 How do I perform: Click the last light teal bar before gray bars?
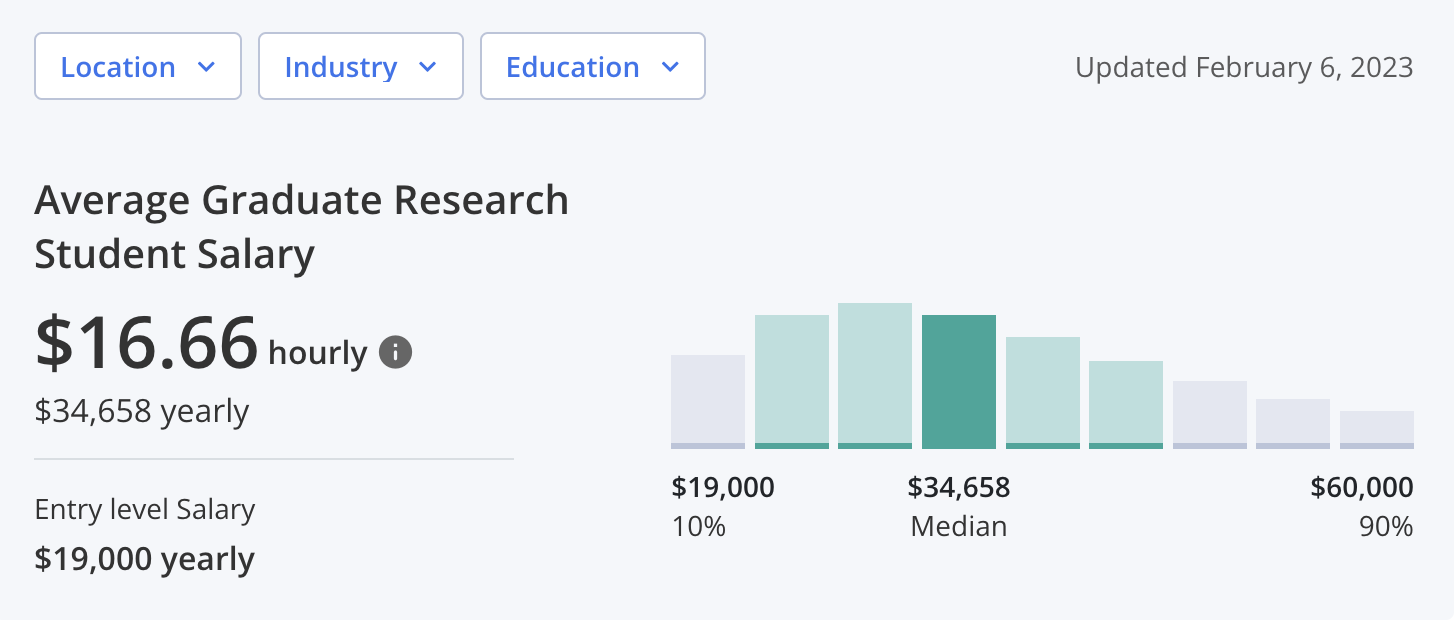(x=1126, y=405)
